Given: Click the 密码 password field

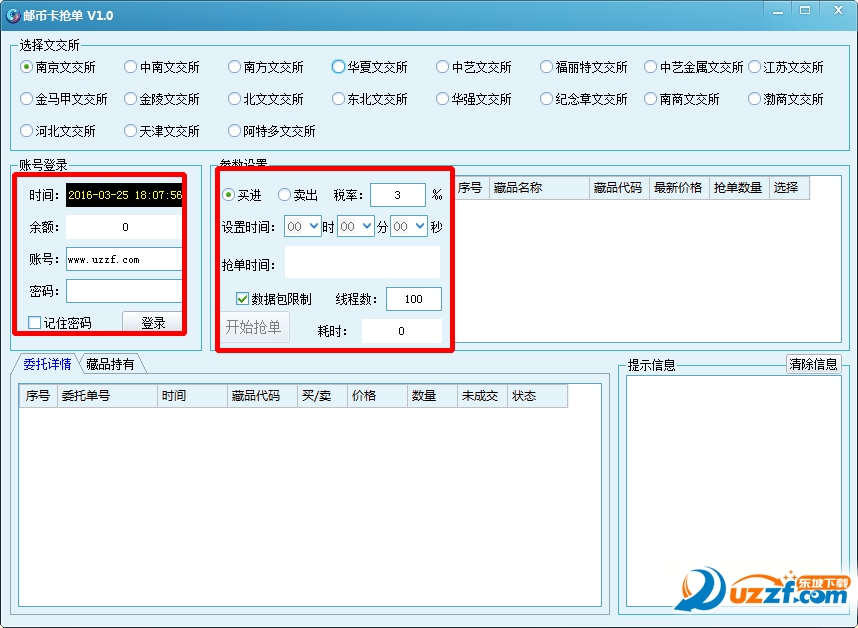Looking at the screenshot, I should pyautogui.click(x=124, y=291).
